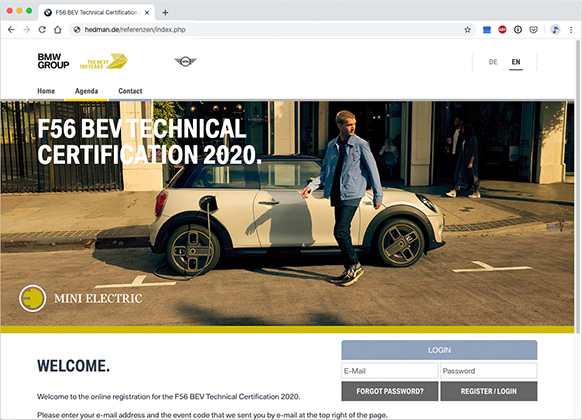Screen dimensions: 582x420
Task: Open red adblock extension icon
Action: tap(502, 30)
